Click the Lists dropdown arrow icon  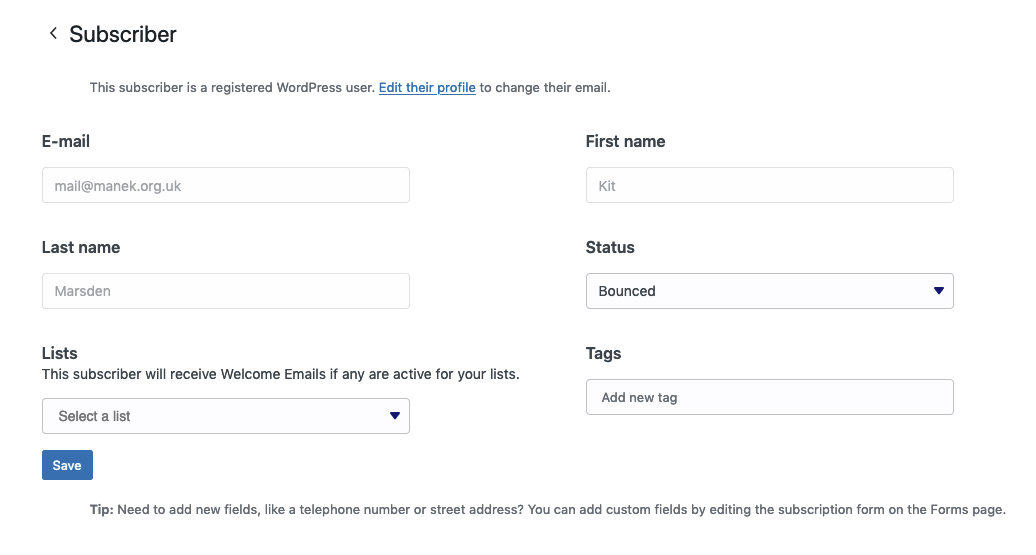coord(394,416)
